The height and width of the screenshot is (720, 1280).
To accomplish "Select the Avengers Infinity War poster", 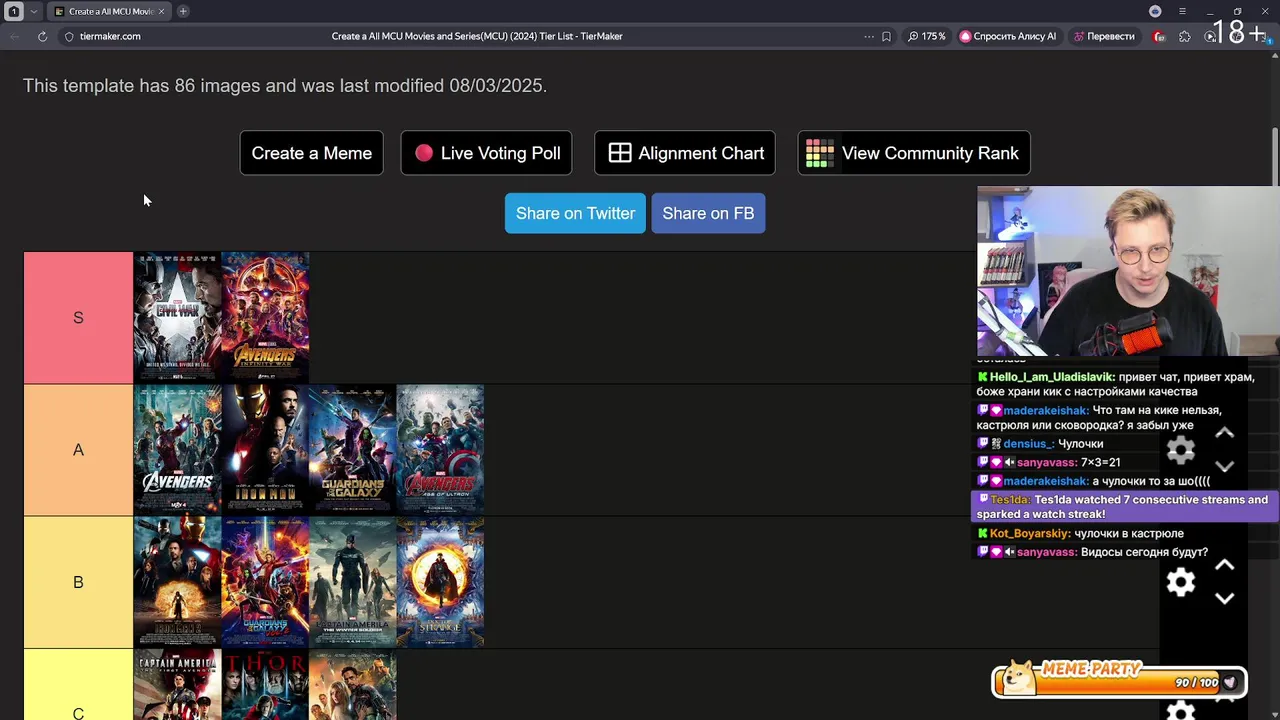I will 265,317.
